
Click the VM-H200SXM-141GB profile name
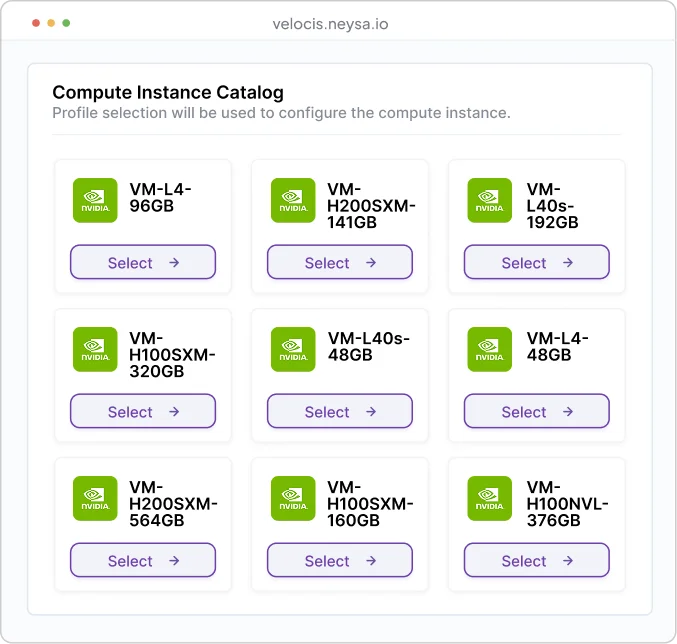click(371, 205)
